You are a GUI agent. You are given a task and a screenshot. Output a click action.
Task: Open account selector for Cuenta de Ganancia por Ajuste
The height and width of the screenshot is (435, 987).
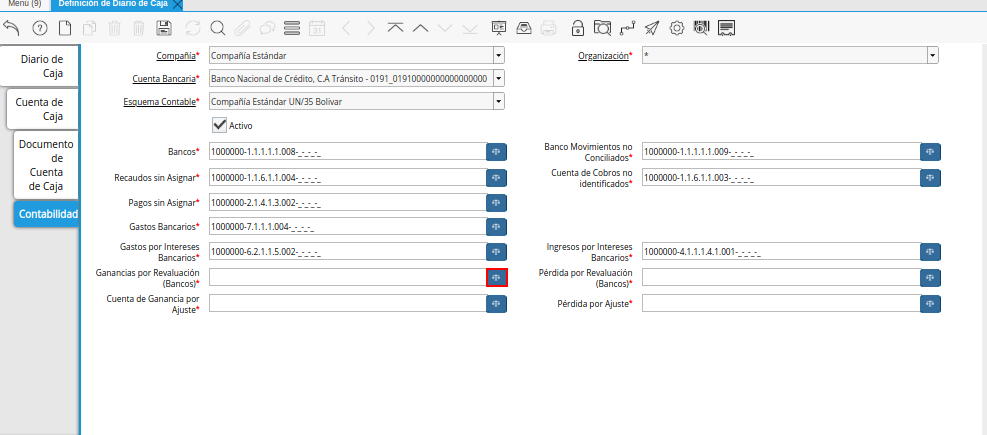496,304
